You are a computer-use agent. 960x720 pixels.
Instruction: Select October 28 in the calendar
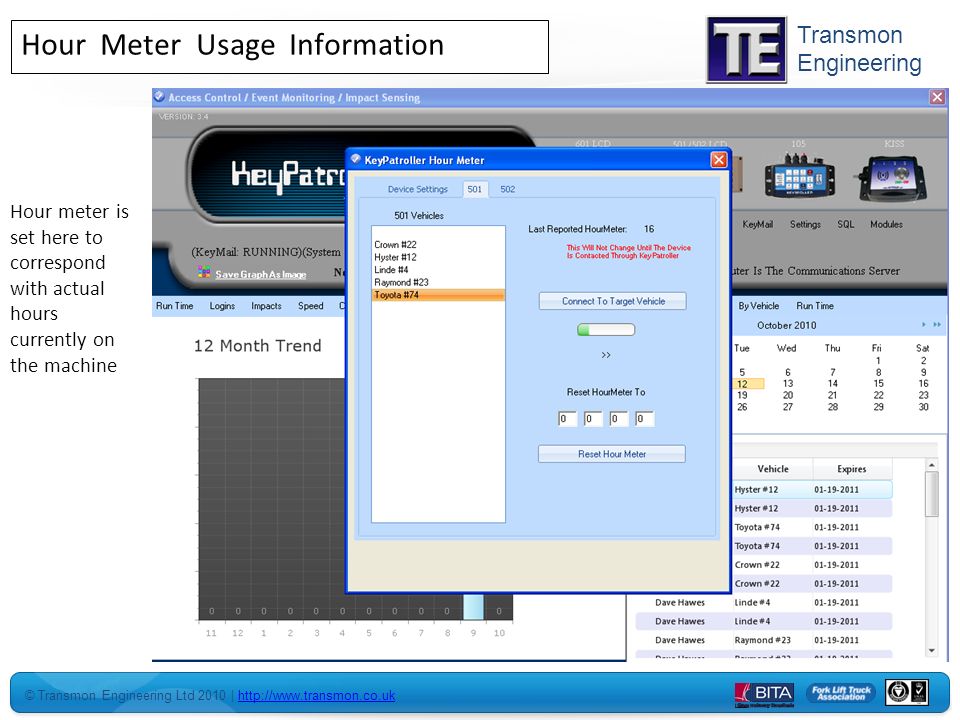833,407
